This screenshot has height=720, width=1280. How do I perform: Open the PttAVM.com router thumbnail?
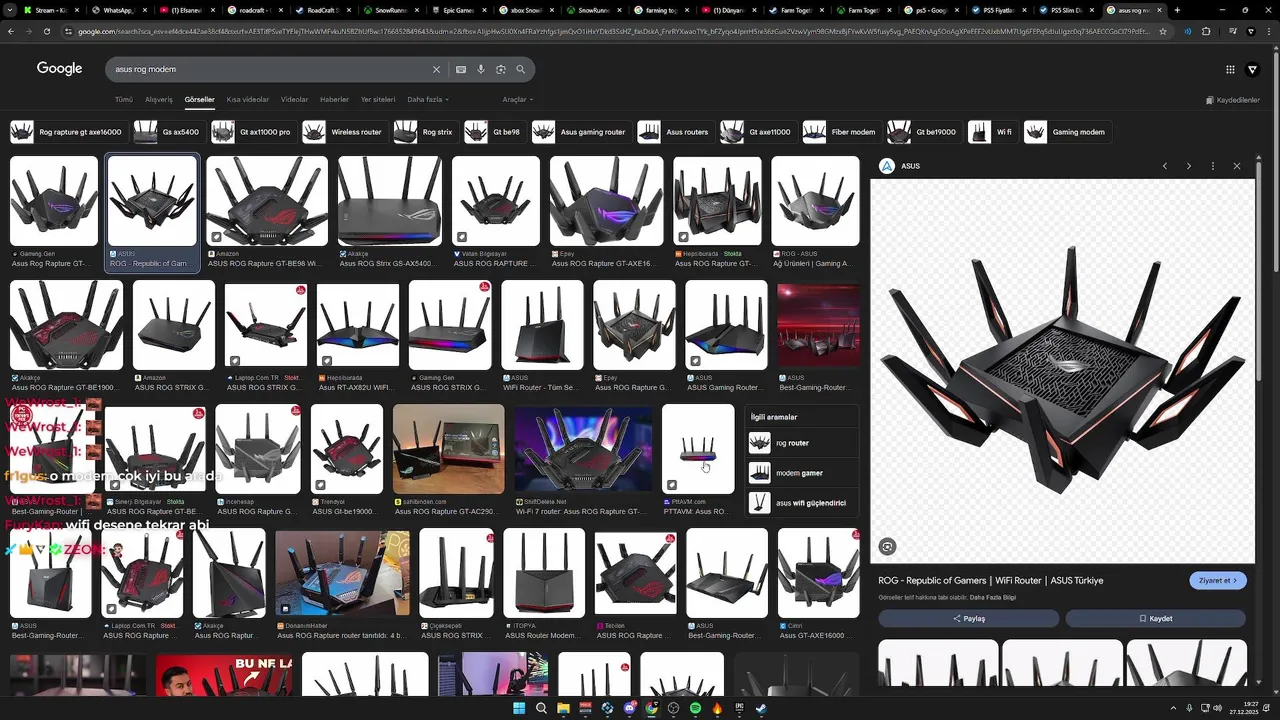698,449
